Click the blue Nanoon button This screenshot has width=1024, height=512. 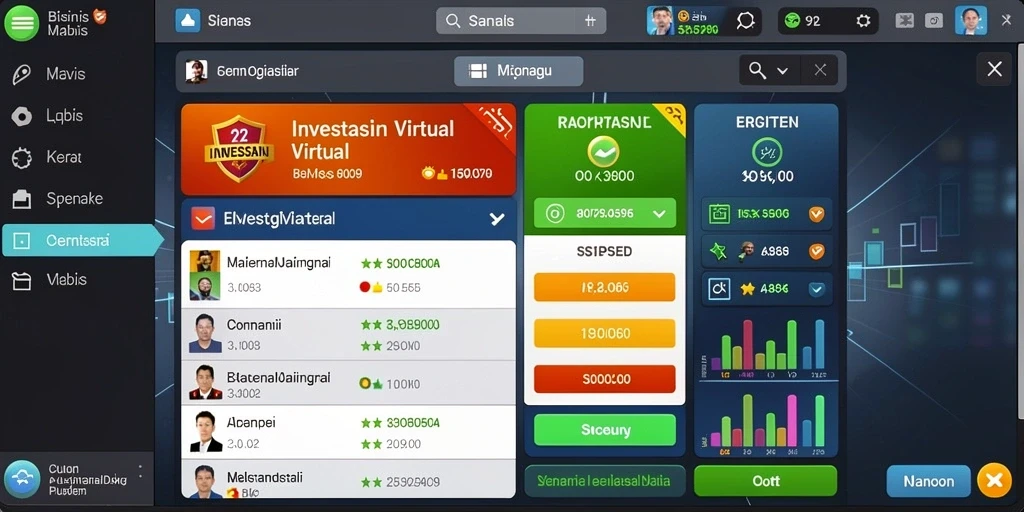(929, 482)
